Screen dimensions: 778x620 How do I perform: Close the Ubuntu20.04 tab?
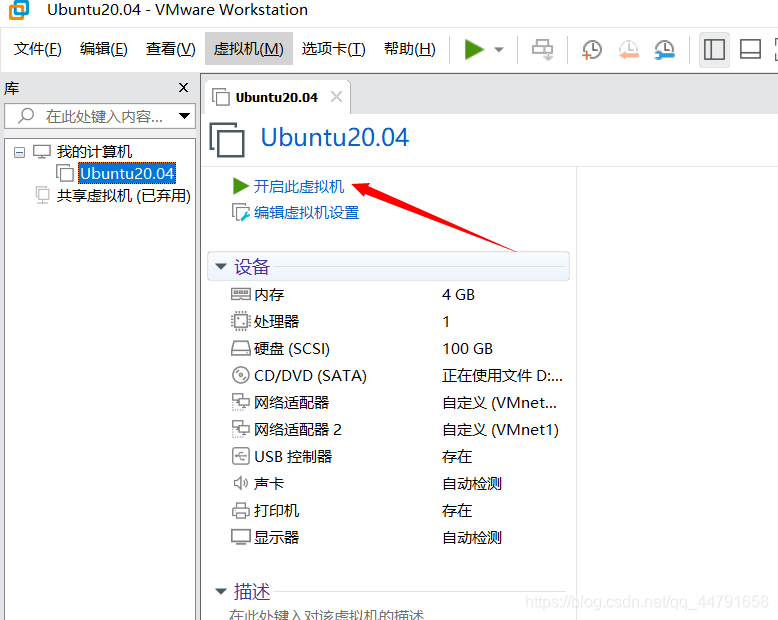pyautogui.click(x=336, y=97)
